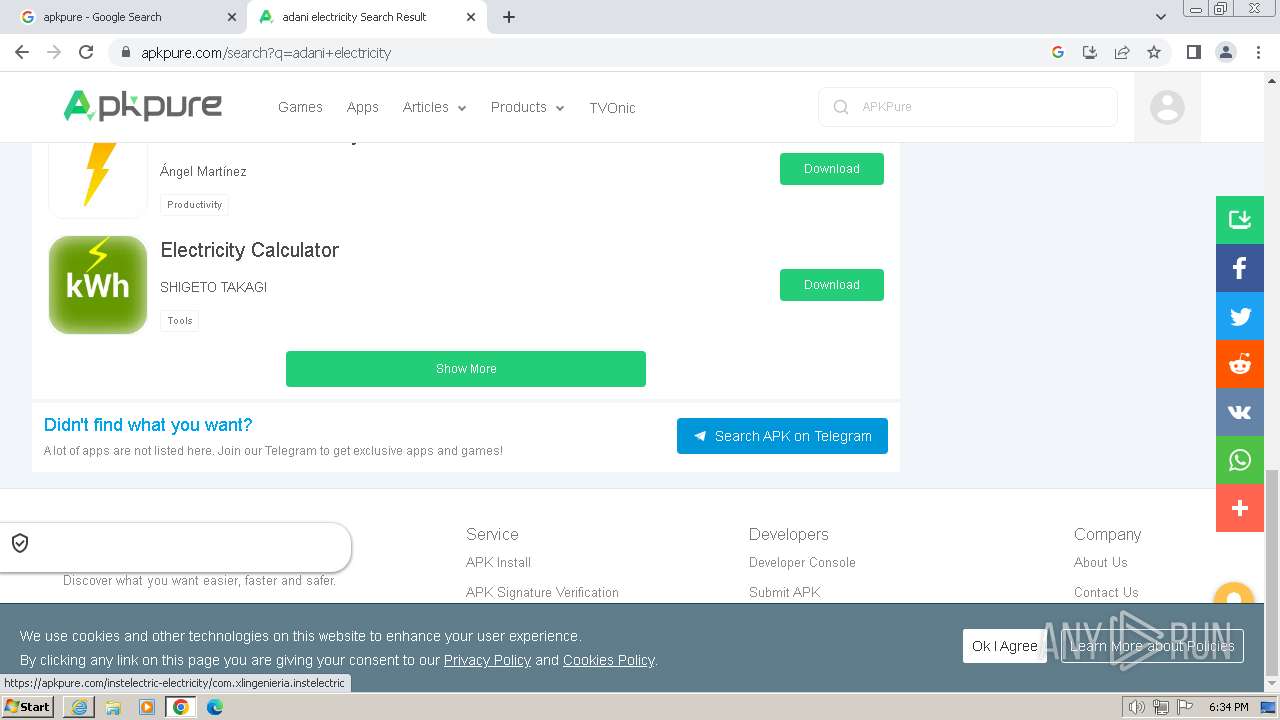Screen dimensions: 1280x720
Task: Expand more share options plus icon
Action: click(x=1240, y=508)
